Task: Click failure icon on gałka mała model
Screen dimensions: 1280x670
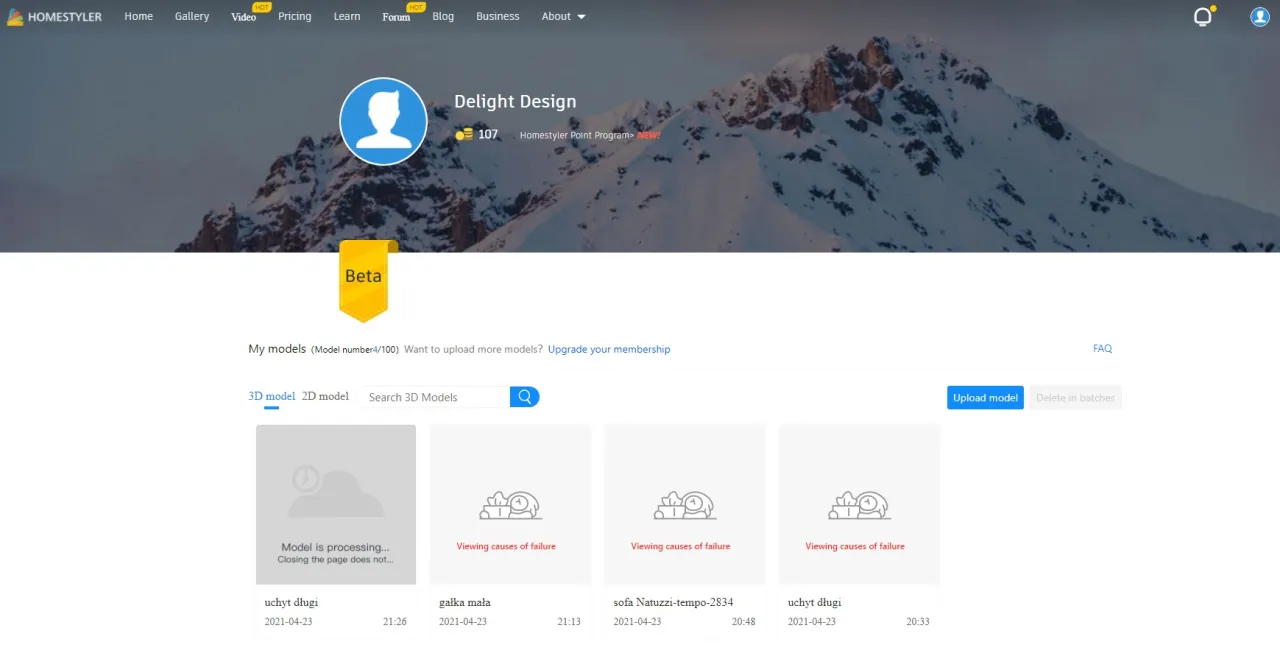Action: (x=510, y=505)
